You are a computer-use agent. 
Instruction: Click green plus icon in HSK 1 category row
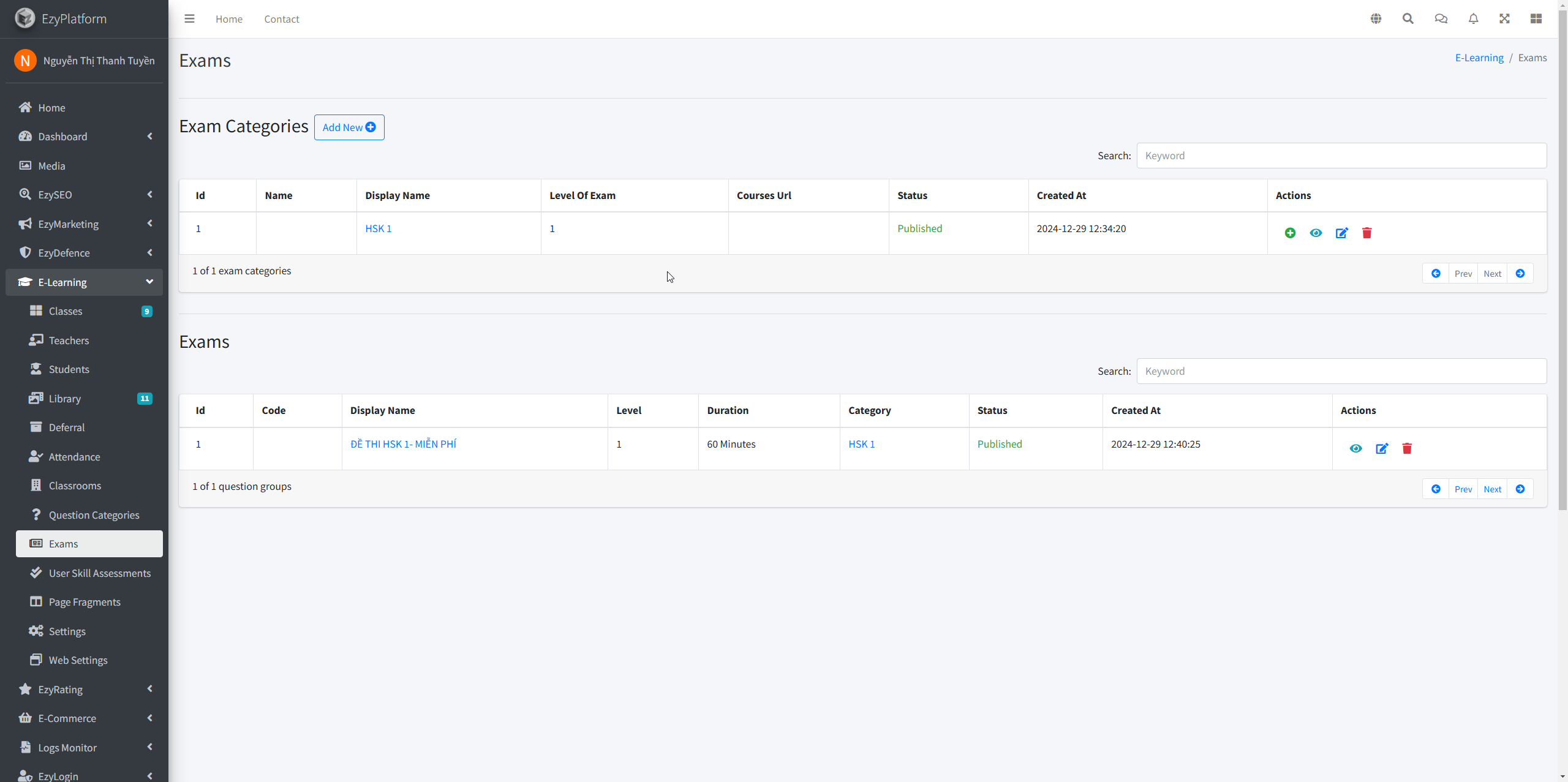point(1290,233)
